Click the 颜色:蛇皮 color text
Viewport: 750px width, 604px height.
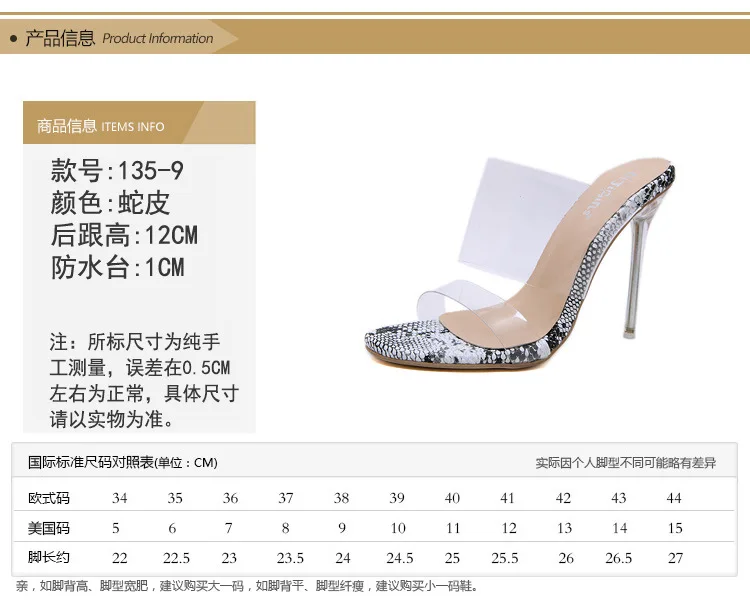pyautogui.click(x=110, y=202)
